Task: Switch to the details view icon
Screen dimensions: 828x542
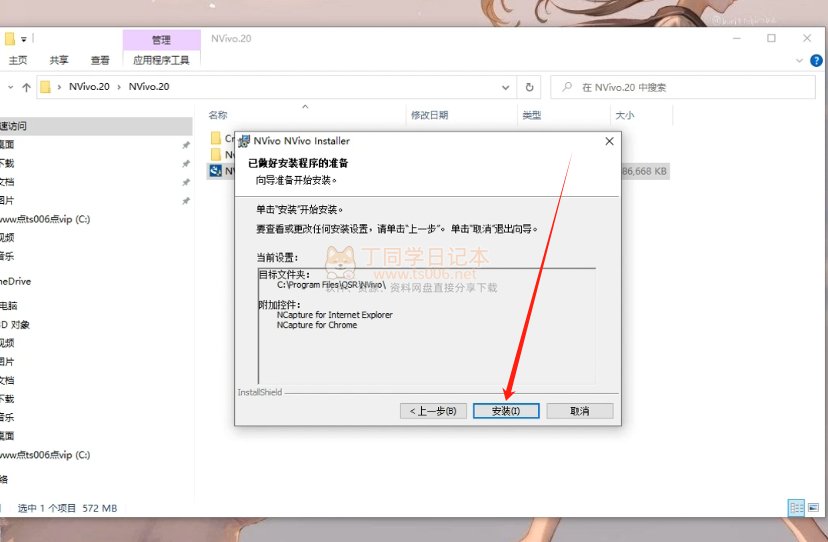Action: pyautogui.click(x=795, y=508)
